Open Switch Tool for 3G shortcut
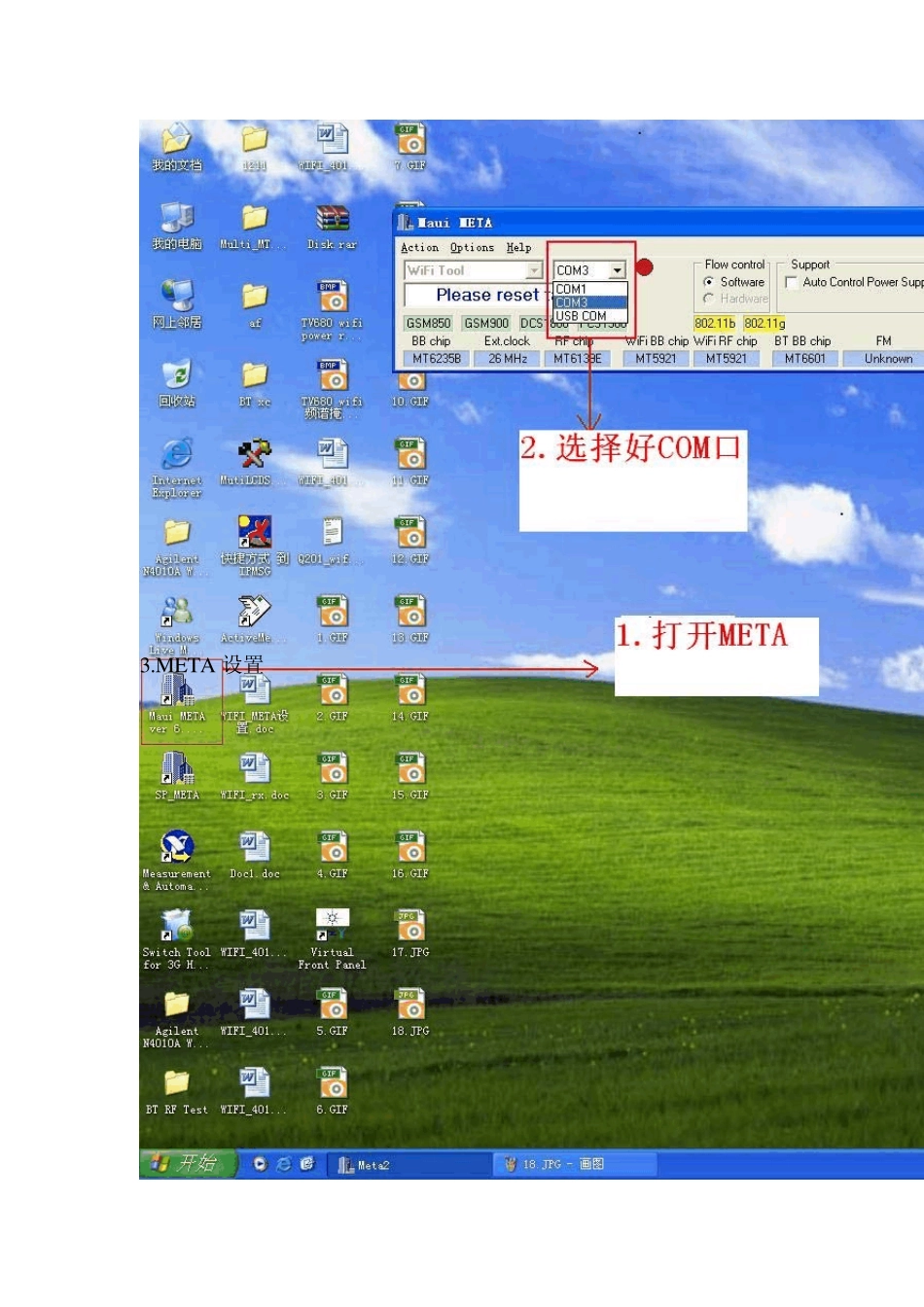This screenshot has height=1307, width=924. click(x=177, y=940)
